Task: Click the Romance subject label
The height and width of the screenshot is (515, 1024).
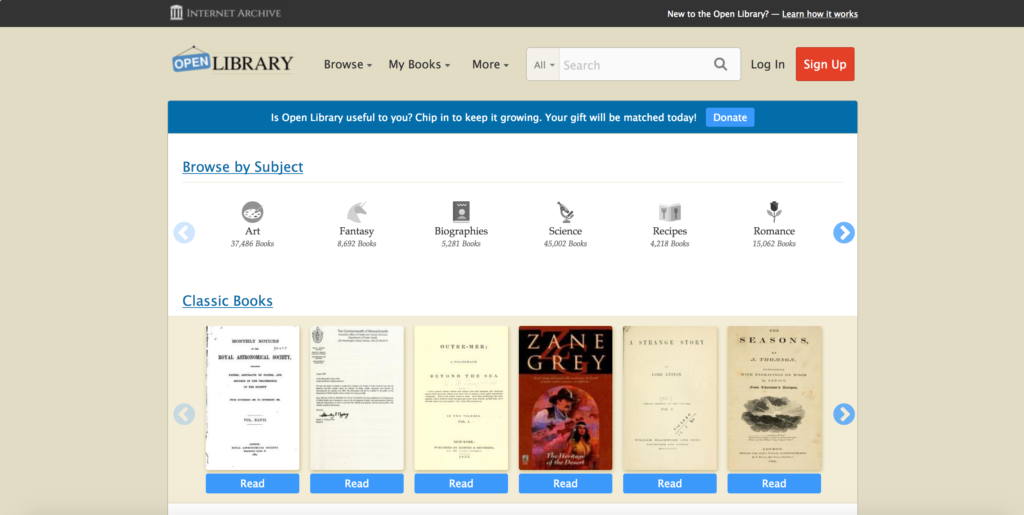Action: pos(775,231)
